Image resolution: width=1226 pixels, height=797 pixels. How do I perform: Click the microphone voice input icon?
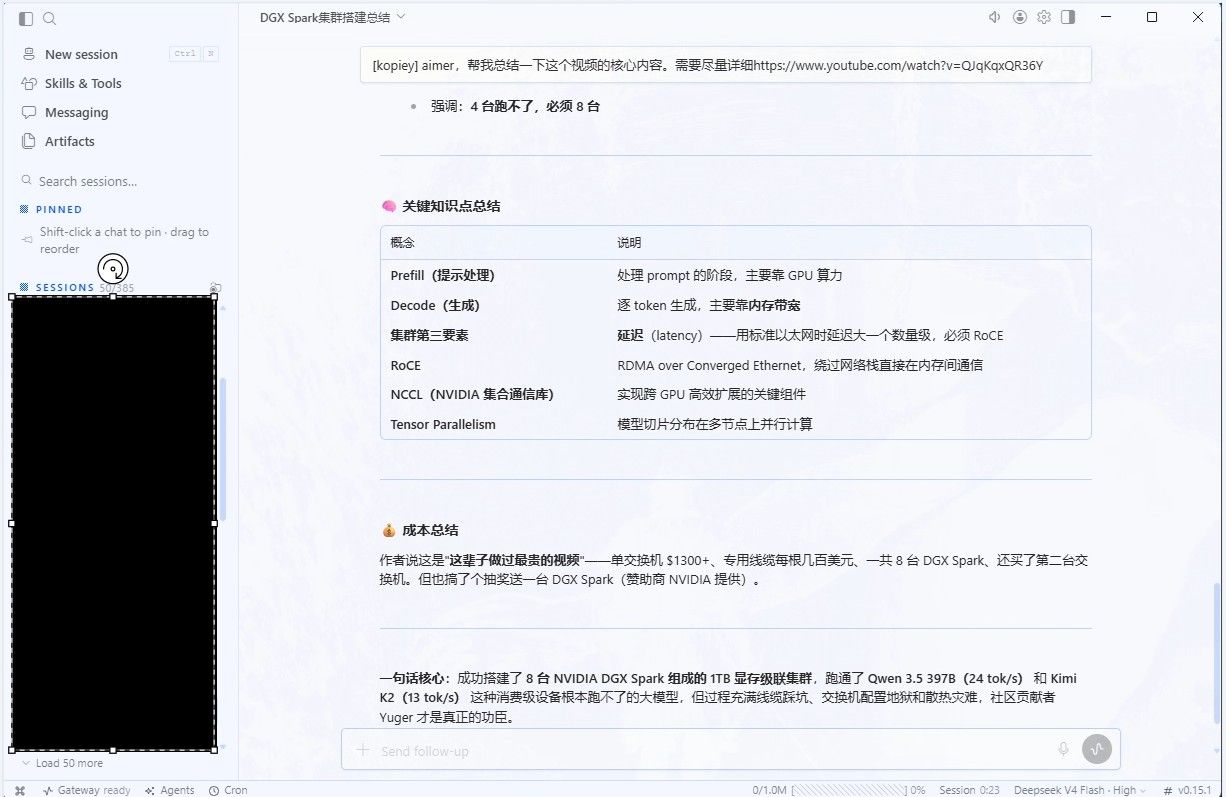coord(1063,749)
